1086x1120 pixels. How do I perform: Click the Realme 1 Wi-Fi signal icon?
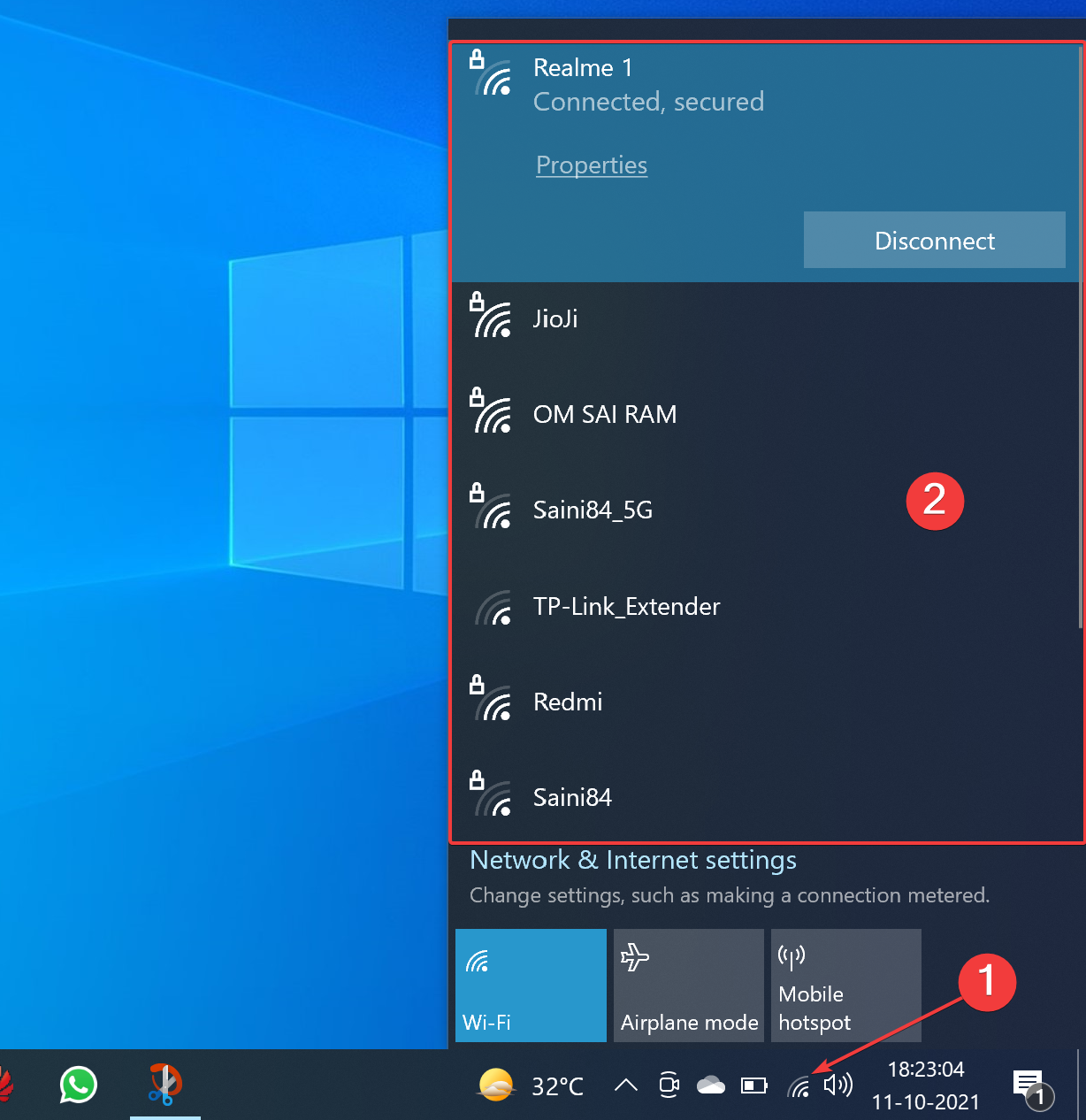[x=490, y=73]
